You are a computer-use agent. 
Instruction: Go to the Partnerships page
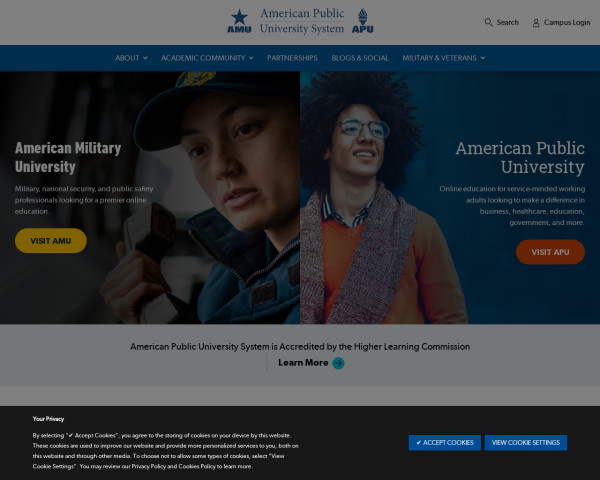[x=292, y=58]
